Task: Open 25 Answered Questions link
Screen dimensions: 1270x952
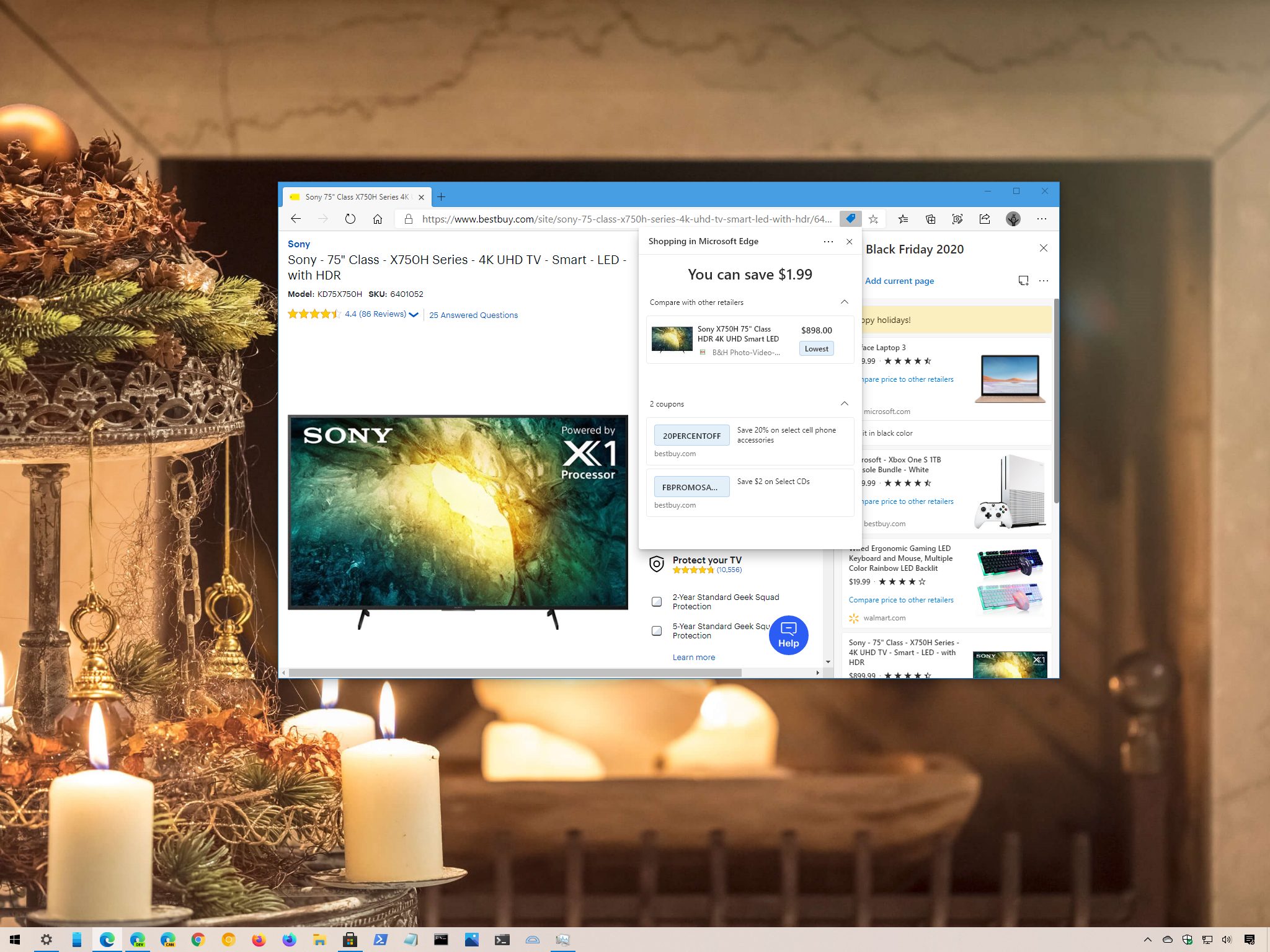Action: point(473,315)
